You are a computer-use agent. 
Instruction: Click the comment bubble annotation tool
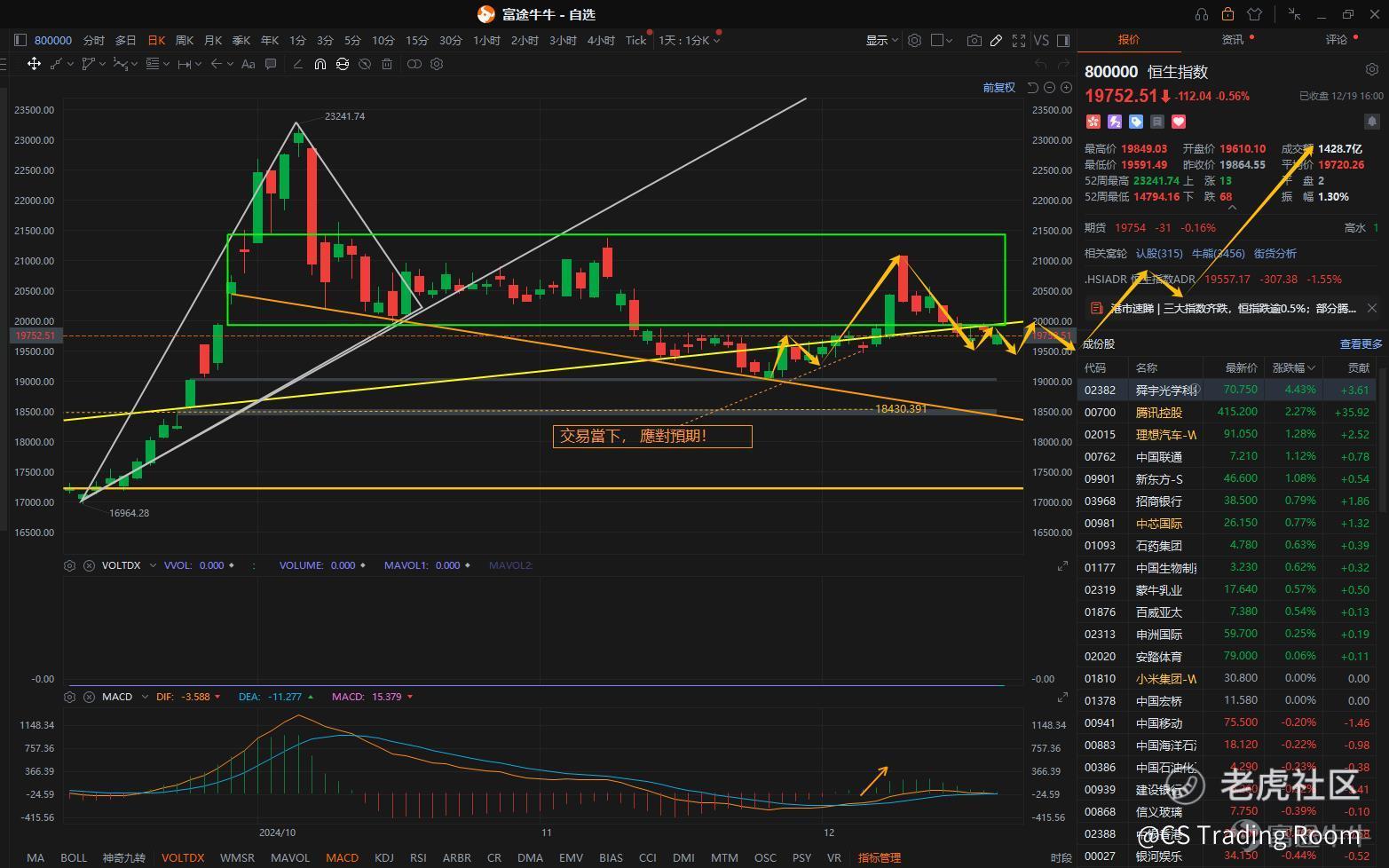coord(271,64)
